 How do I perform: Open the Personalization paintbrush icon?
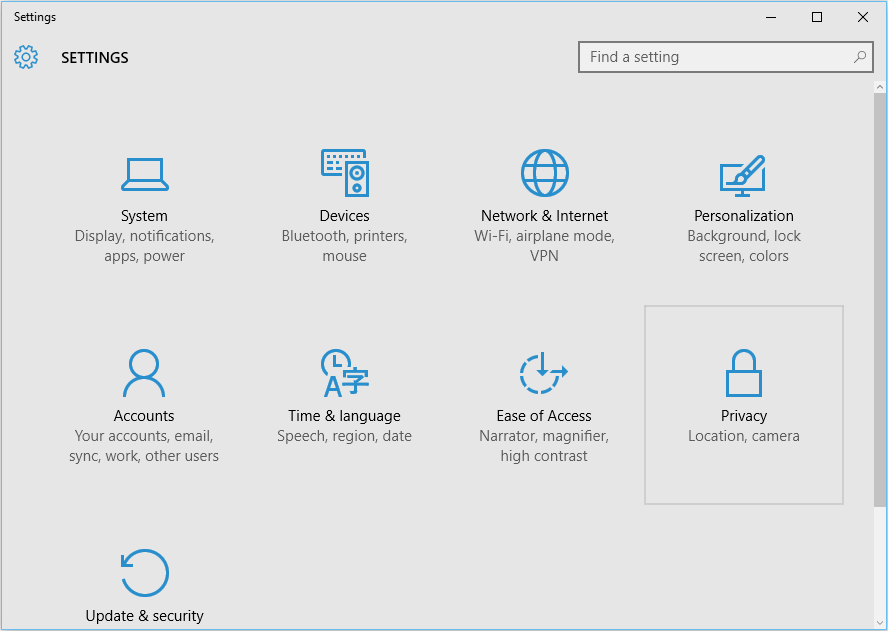[742, 176]
